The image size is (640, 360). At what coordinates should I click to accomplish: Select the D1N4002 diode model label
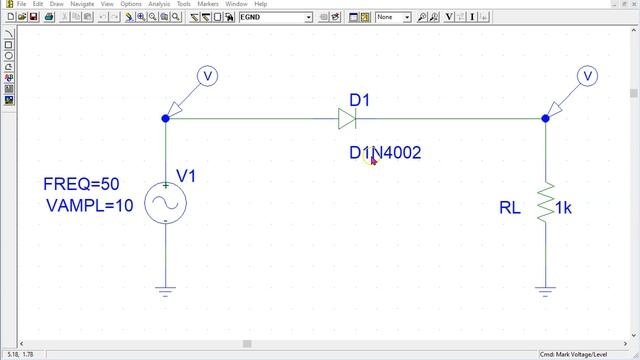click(385, 153)
